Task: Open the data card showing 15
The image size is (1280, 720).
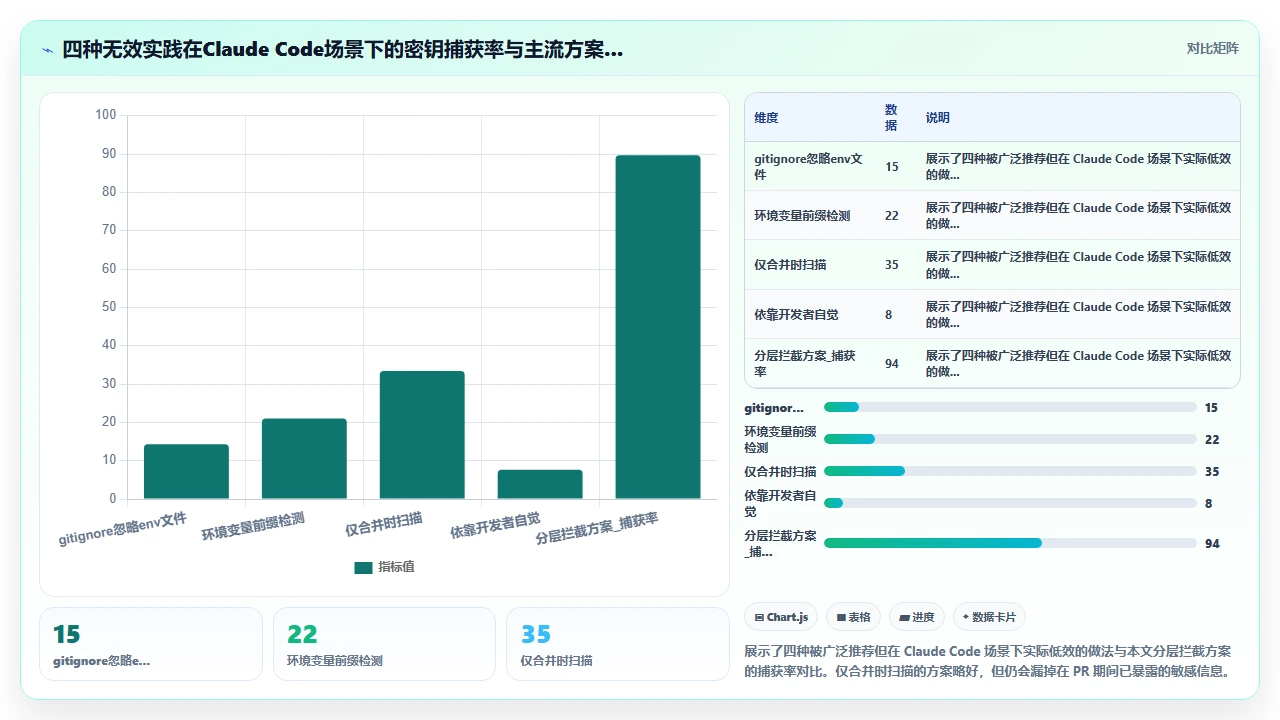Action: tap(151, 644)
